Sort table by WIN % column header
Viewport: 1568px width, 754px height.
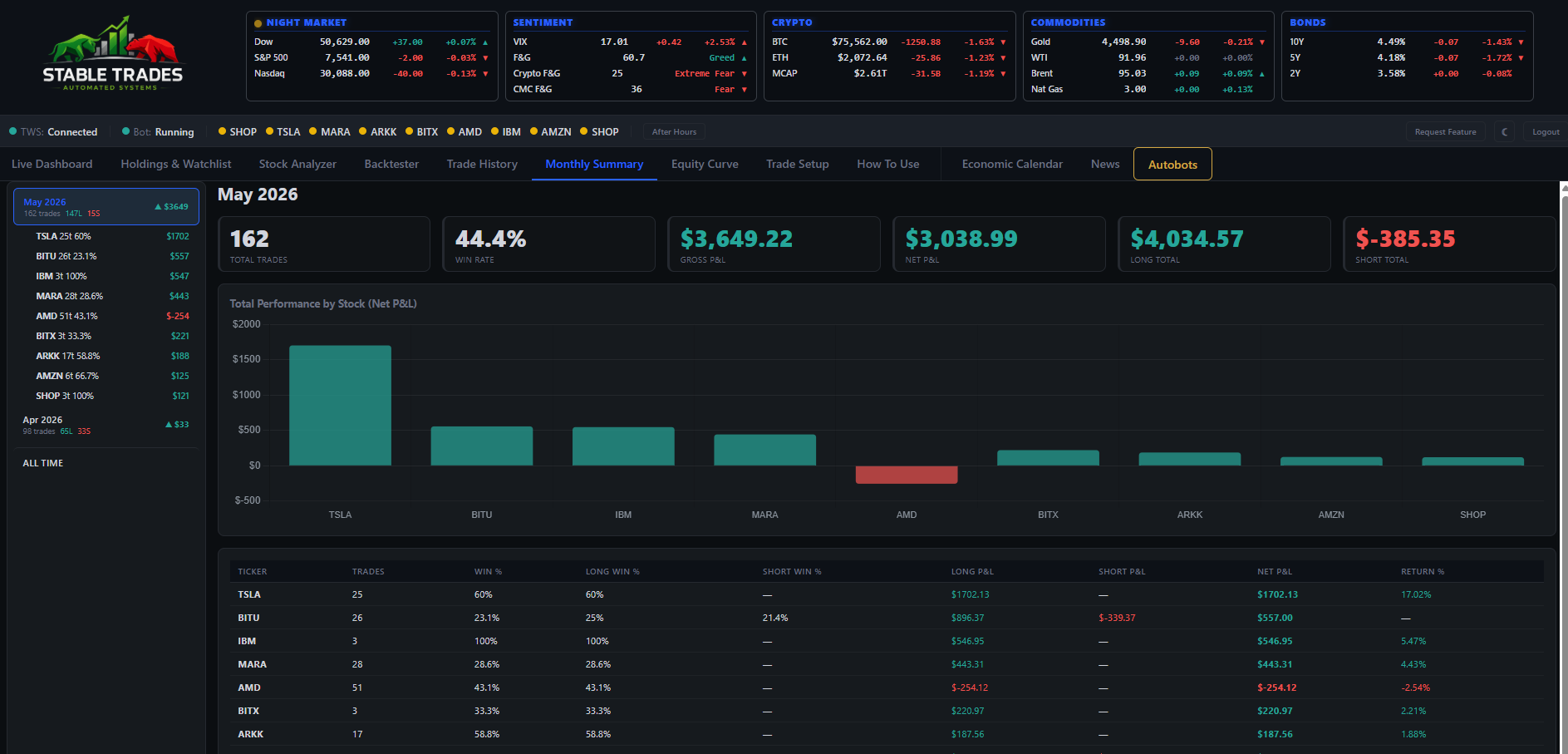click(488, 572)
